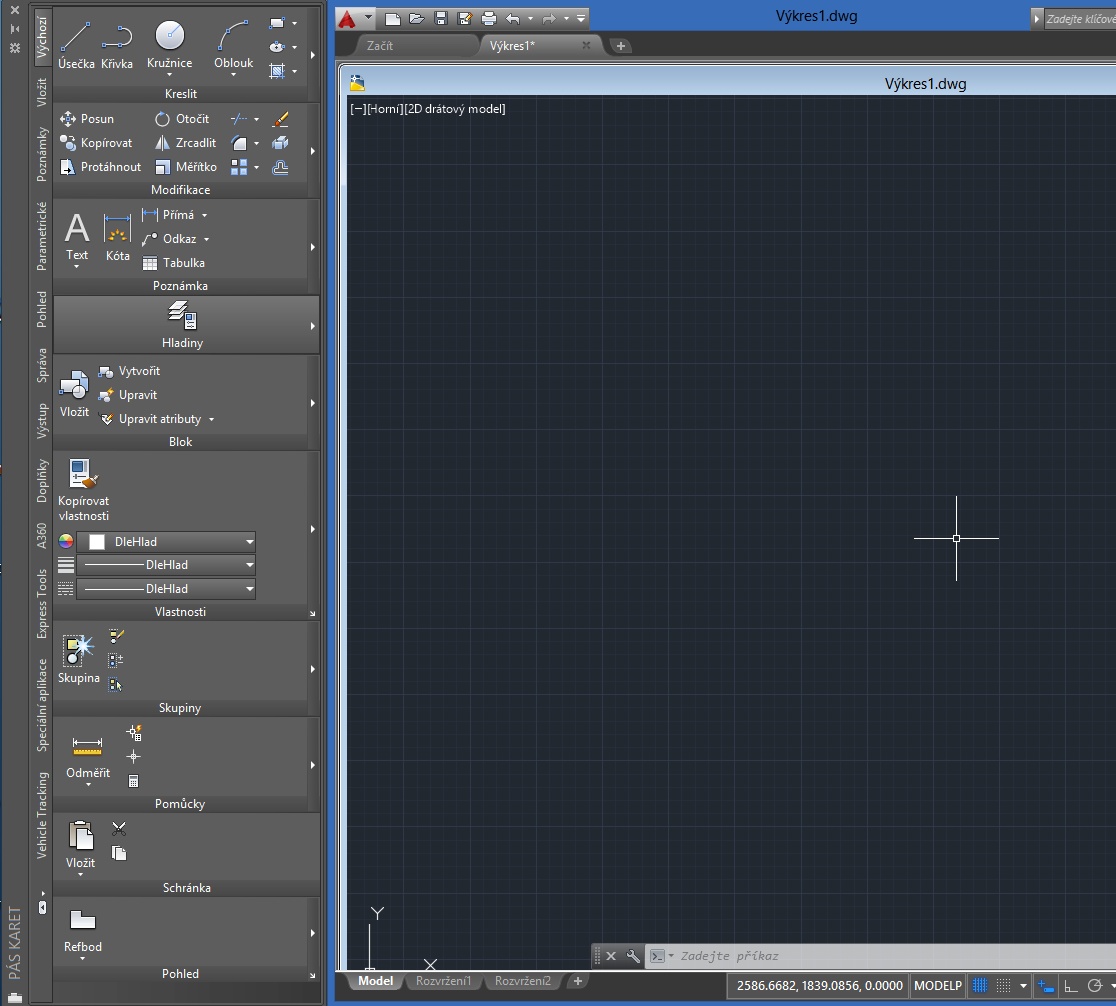
Task: Insert a table with Tabulka
Action: point(174,263)
